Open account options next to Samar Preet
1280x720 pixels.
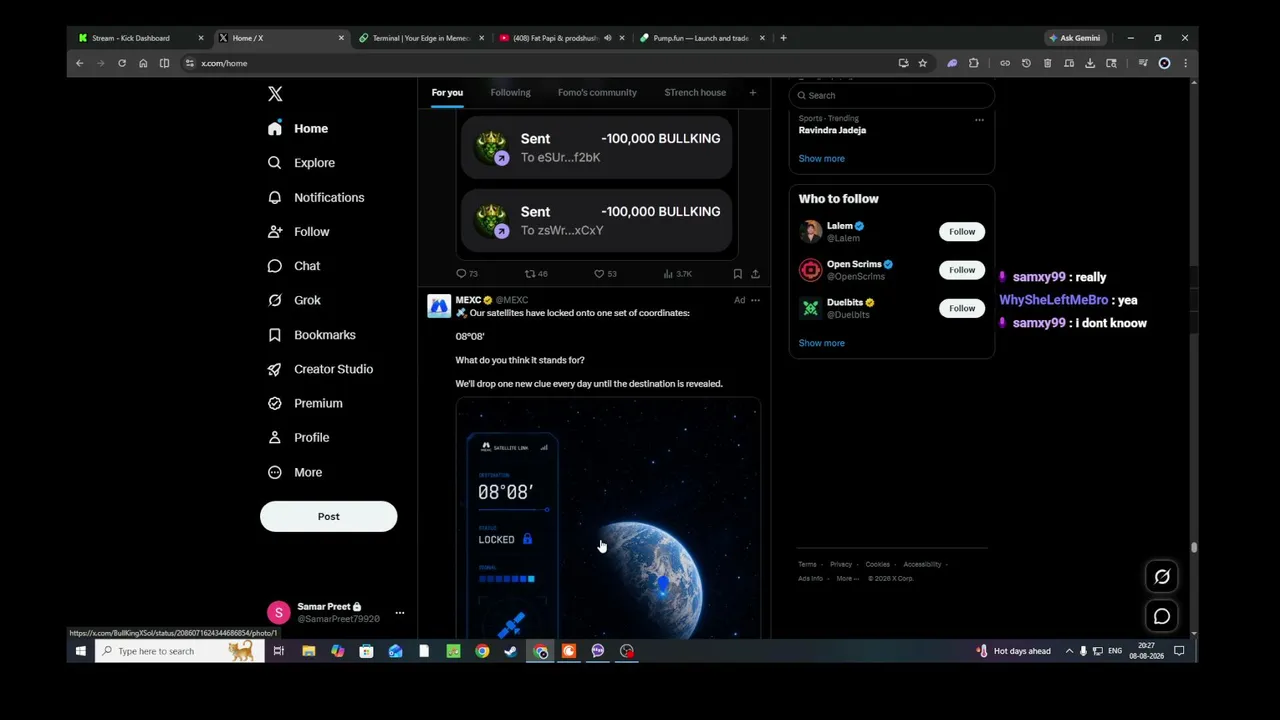(x=399, y=613)
